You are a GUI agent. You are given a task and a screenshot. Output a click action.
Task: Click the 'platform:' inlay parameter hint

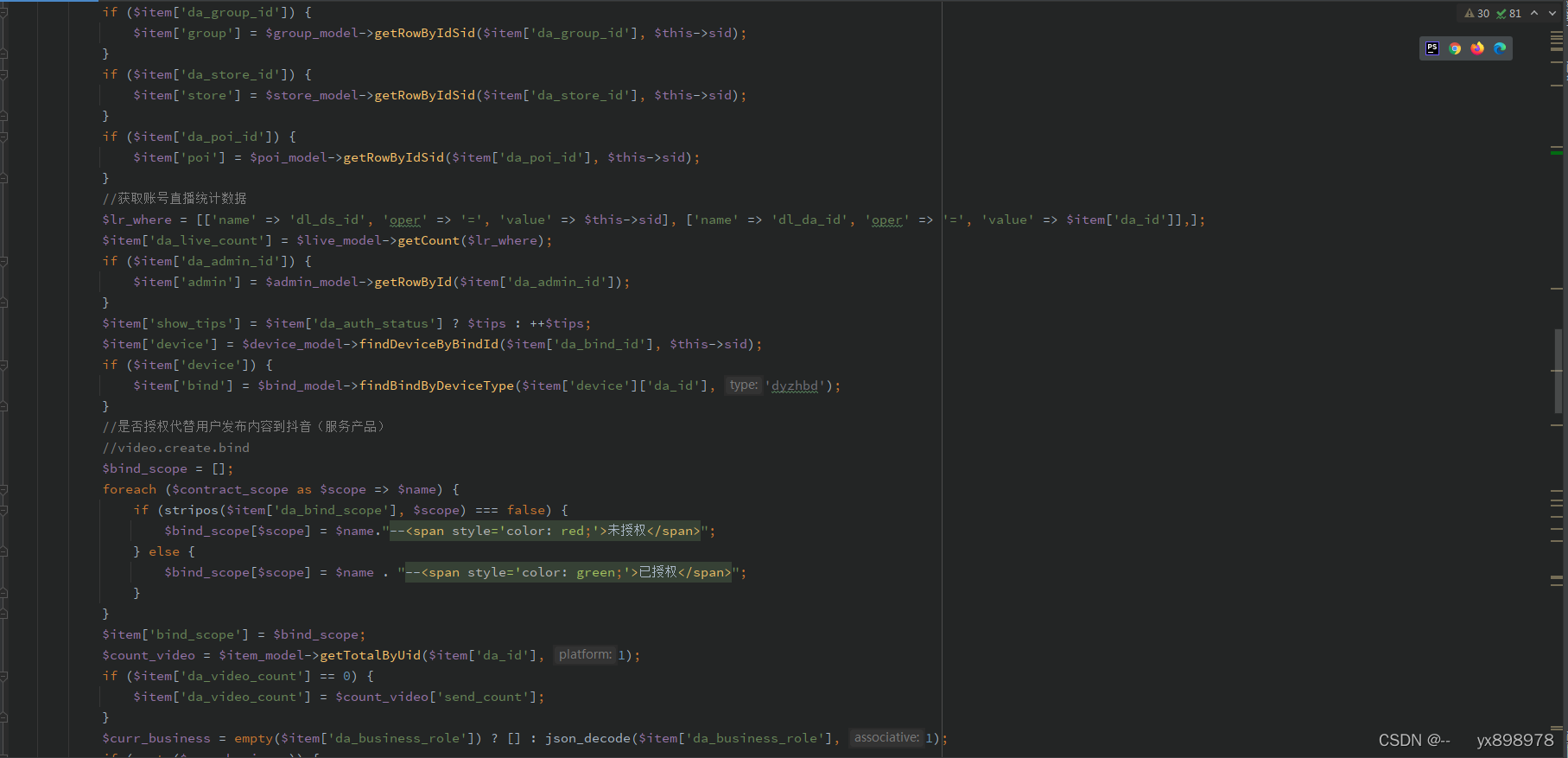tap(585, 655)
